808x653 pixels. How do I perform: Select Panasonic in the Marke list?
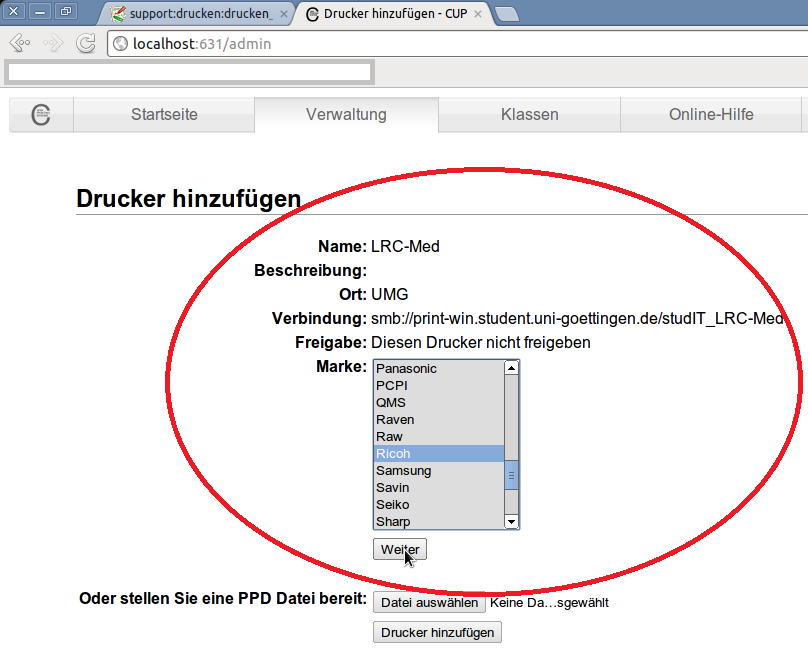coord(439,369)
